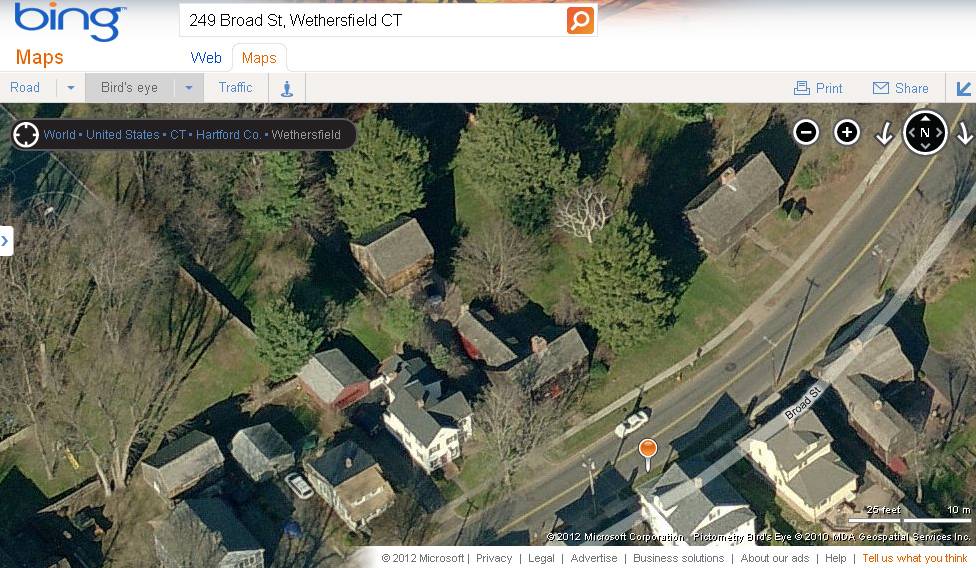Click the locate-me crosshair icon
This screenshot has width=976, height=568.
pyautogui.click(x=26, y=134)
